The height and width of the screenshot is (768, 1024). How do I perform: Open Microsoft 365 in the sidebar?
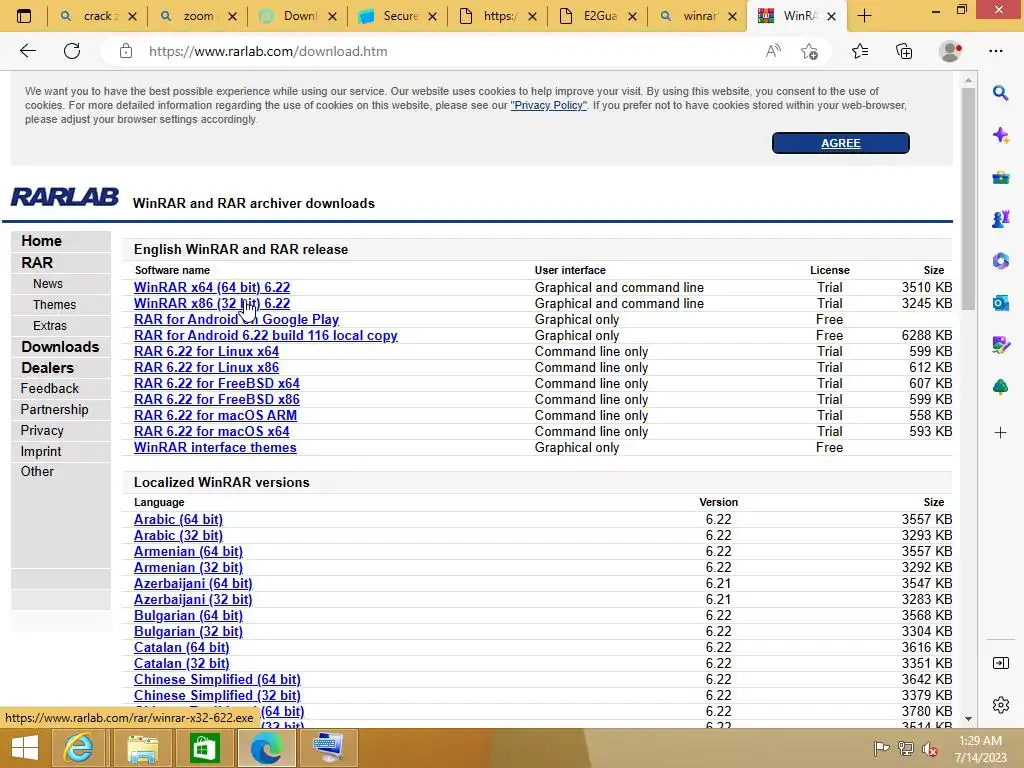tap(1000, 261)
